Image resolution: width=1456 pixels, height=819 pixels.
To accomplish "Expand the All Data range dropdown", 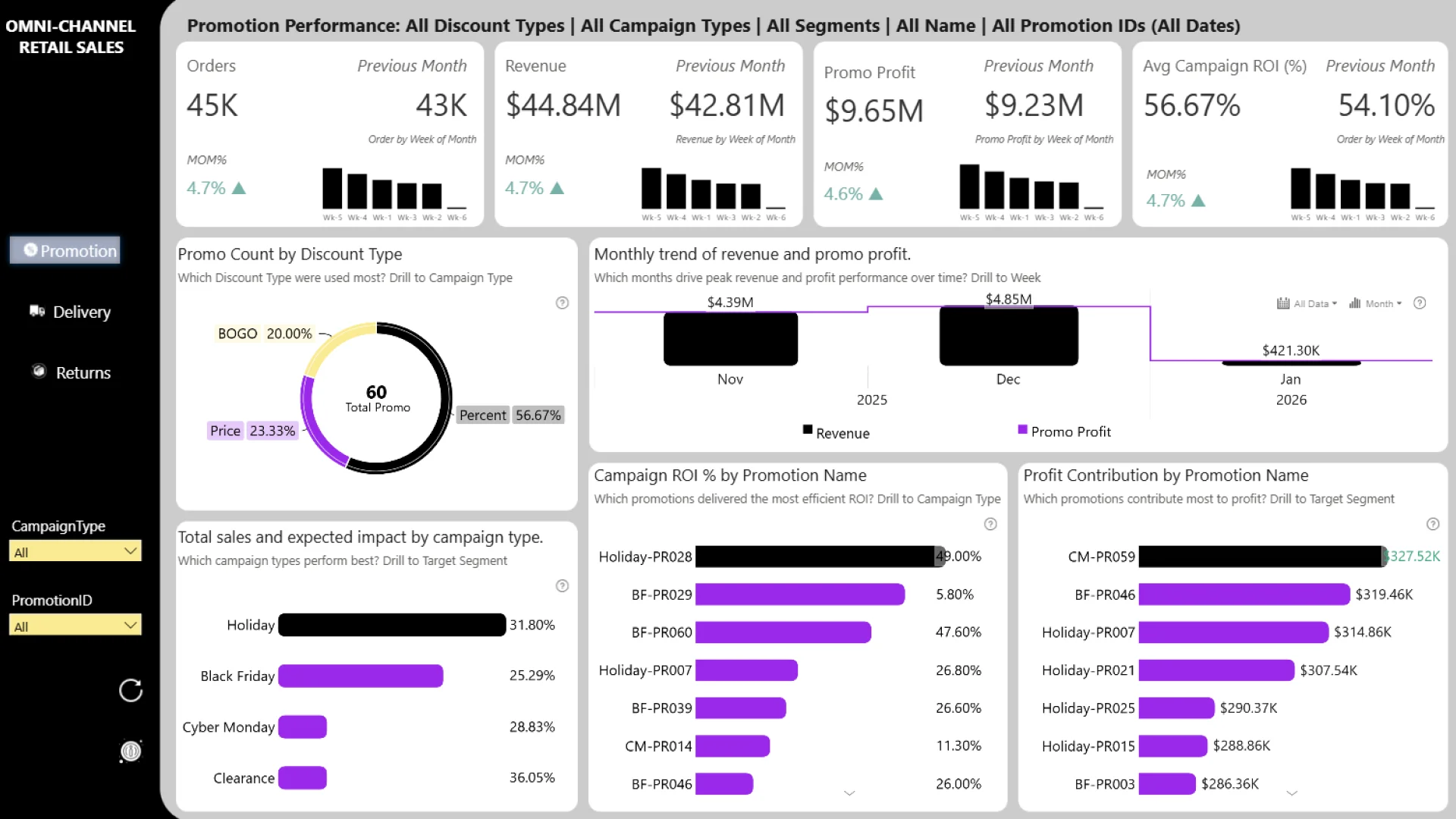I will click(1315, 303).
